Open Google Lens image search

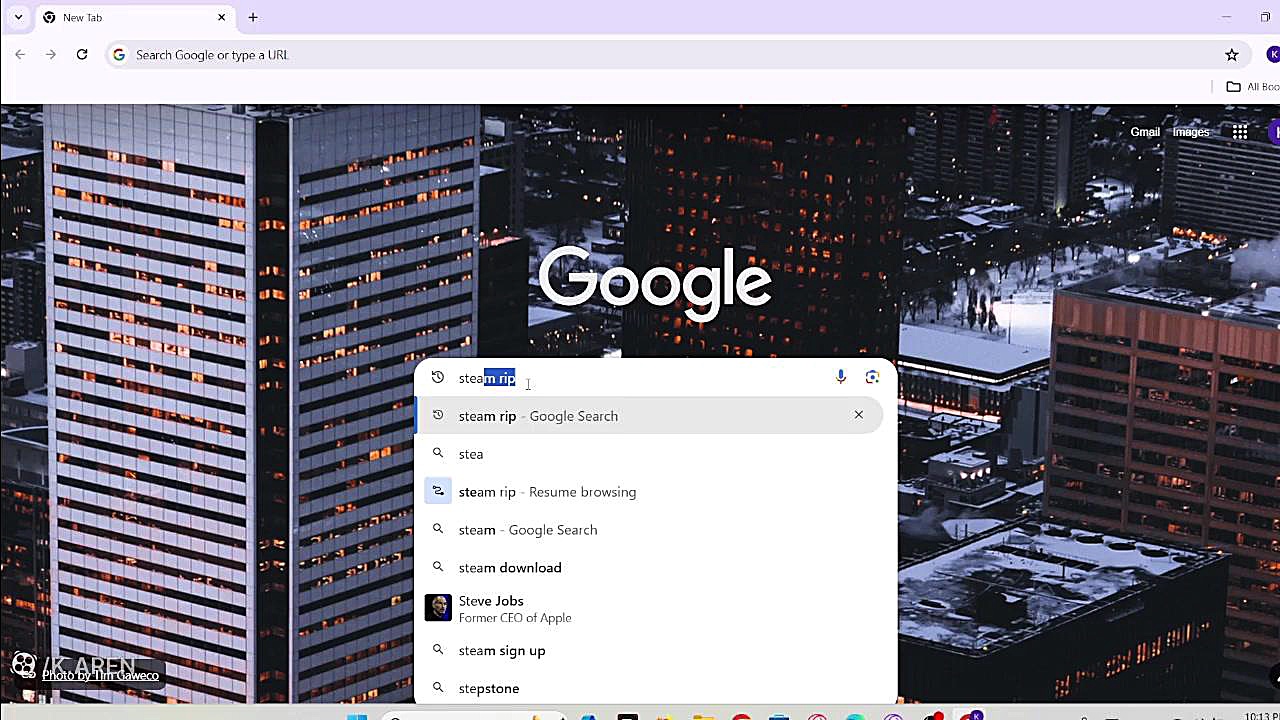tap(872, 377)
